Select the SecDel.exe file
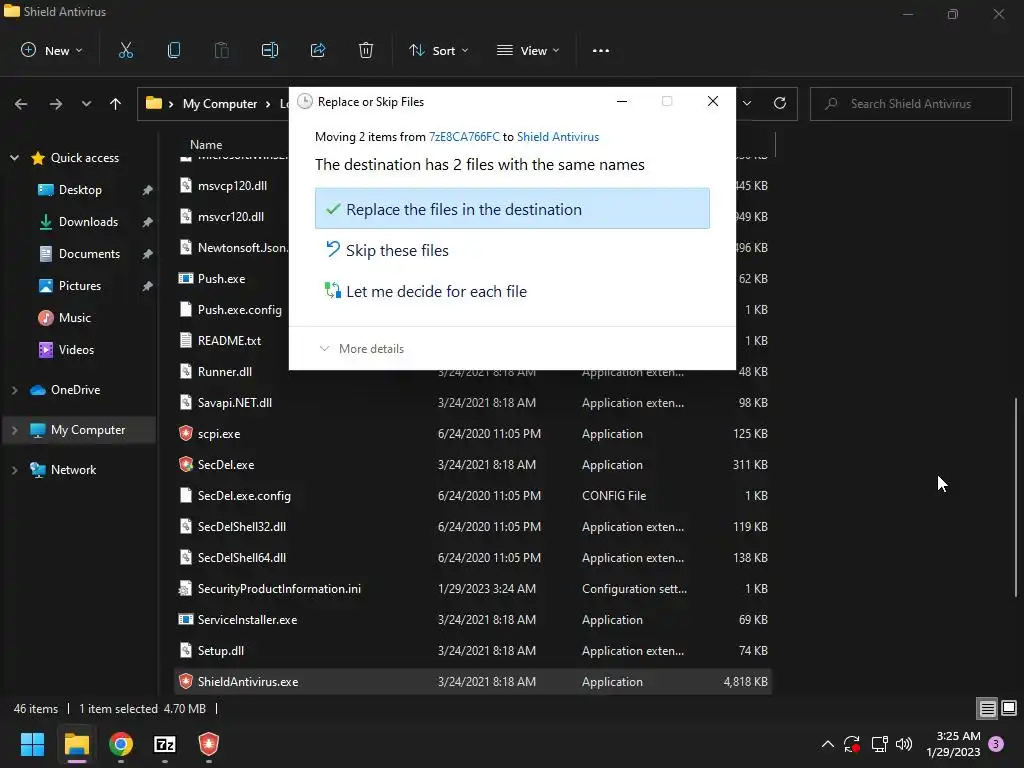1024x768 pixels. point(473,465)
